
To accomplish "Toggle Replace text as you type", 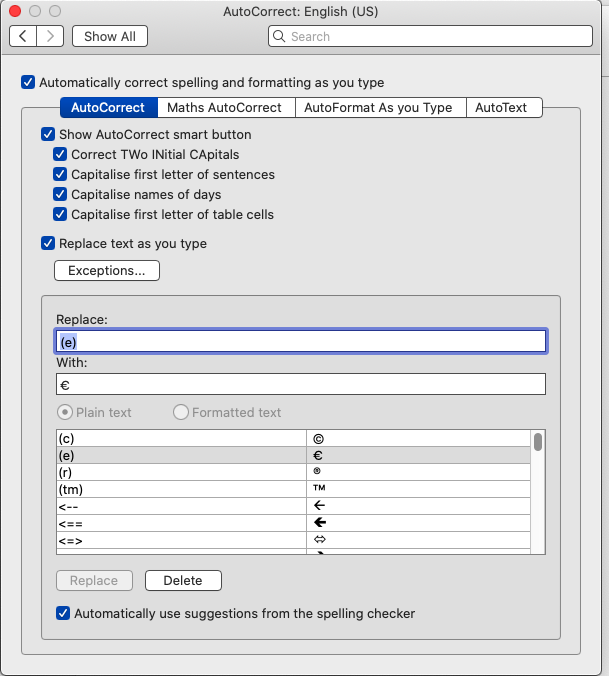I will [x=48, y=243].
